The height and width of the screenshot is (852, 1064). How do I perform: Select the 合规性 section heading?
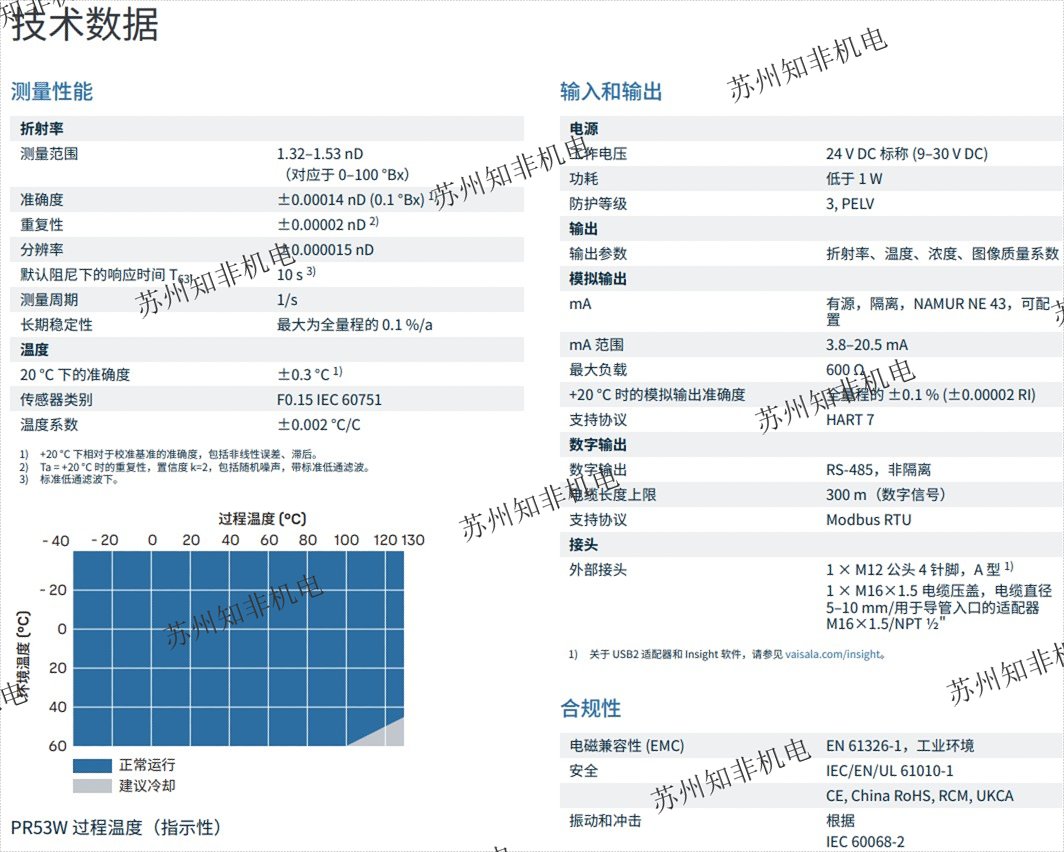tap(590, 709)
